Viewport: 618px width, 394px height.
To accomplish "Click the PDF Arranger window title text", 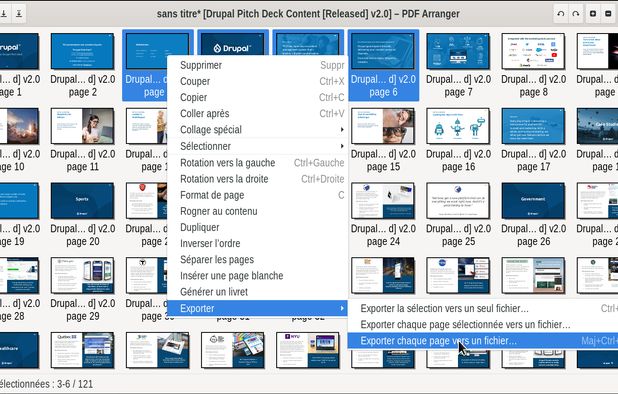I will click(308, 14).
